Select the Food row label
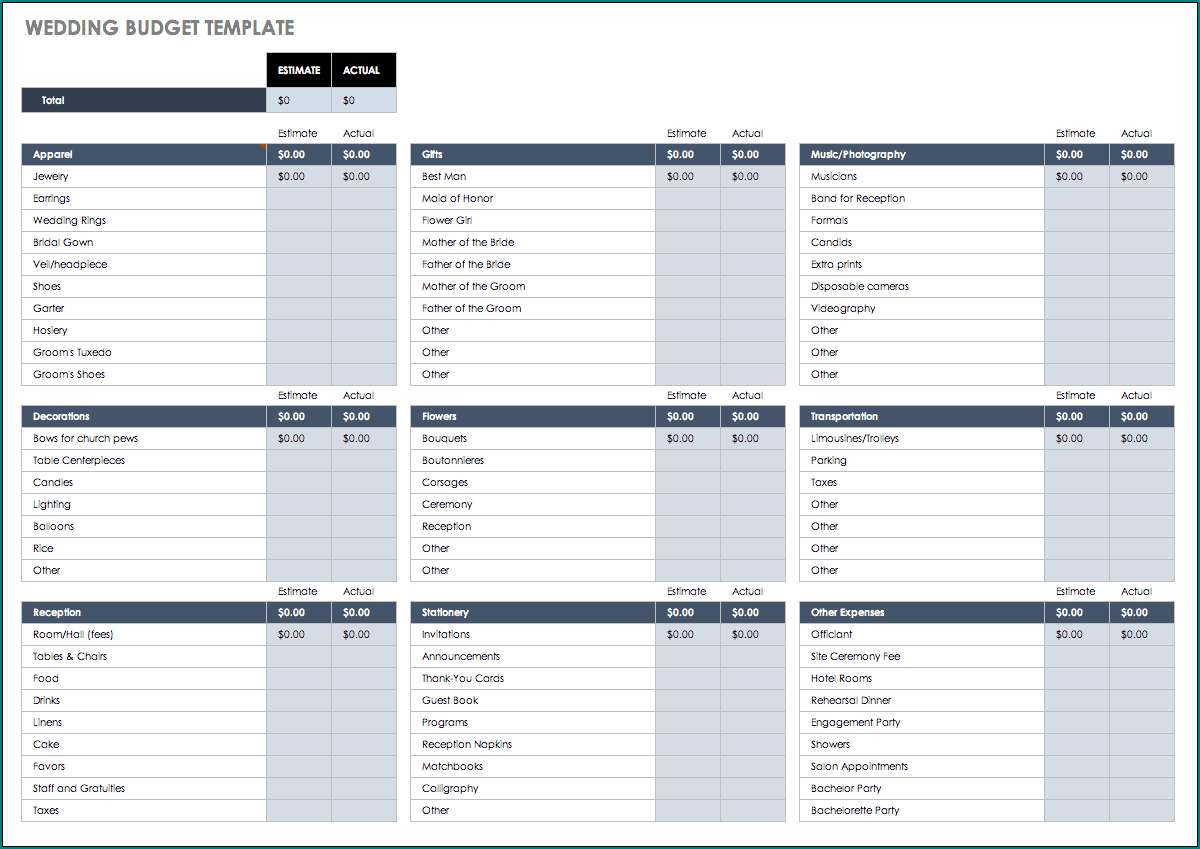The width and height of the screenshot is (1200, 849). 46,679
